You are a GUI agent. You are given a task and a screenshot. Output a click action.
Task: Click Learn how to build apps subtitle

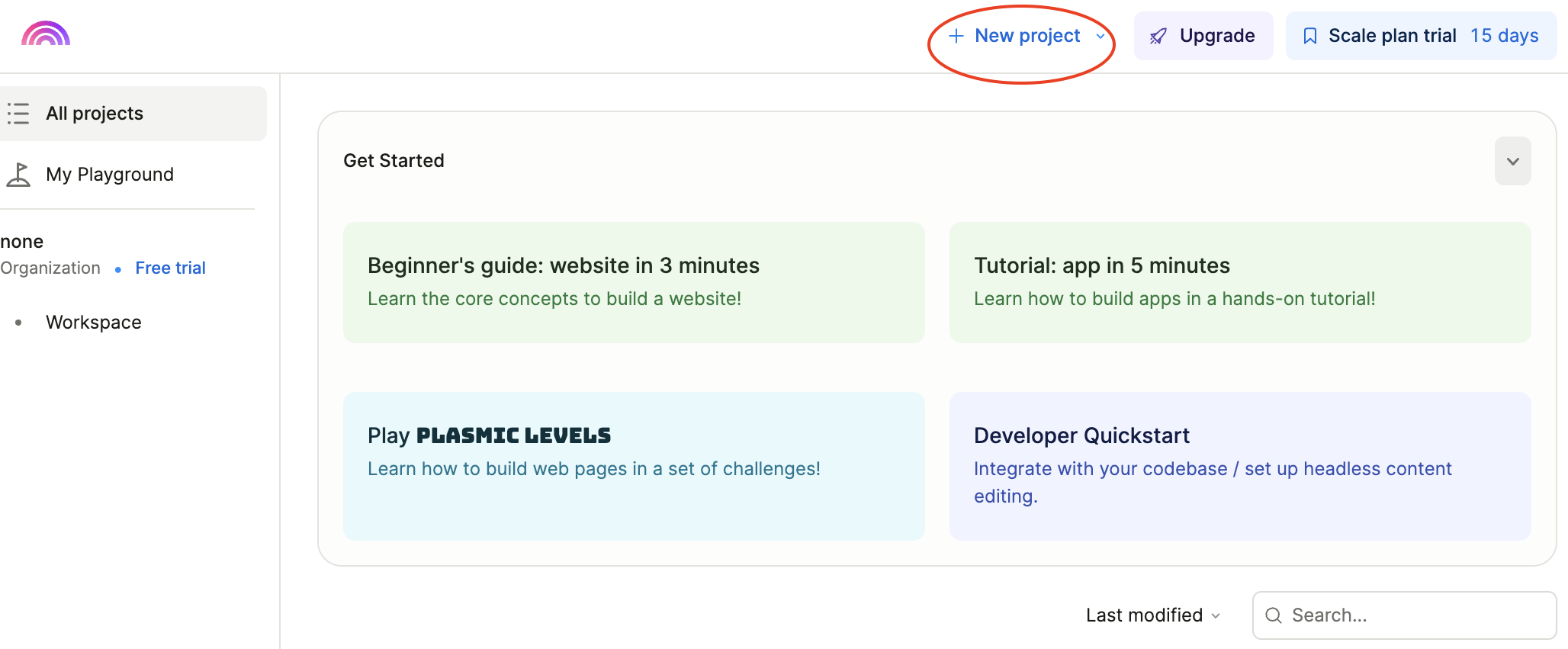(x=1174, y=299)
